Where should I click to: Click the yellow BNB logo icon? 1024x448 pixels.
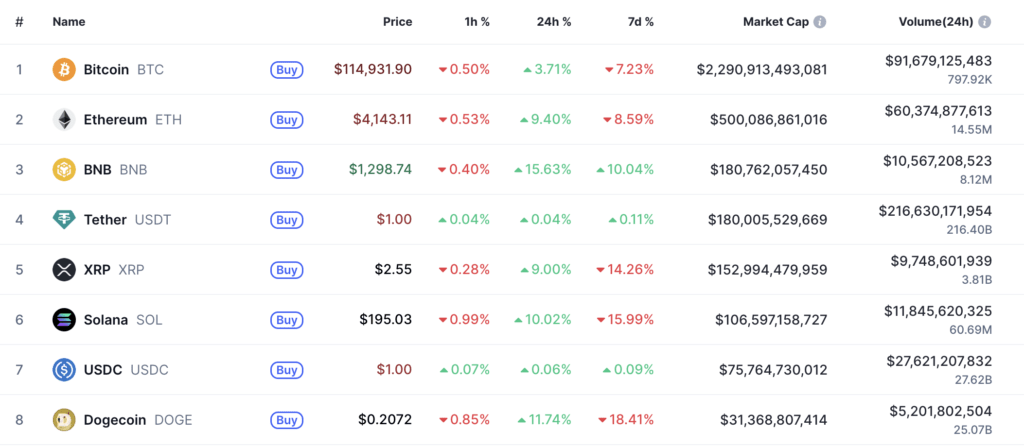[64, 169]
